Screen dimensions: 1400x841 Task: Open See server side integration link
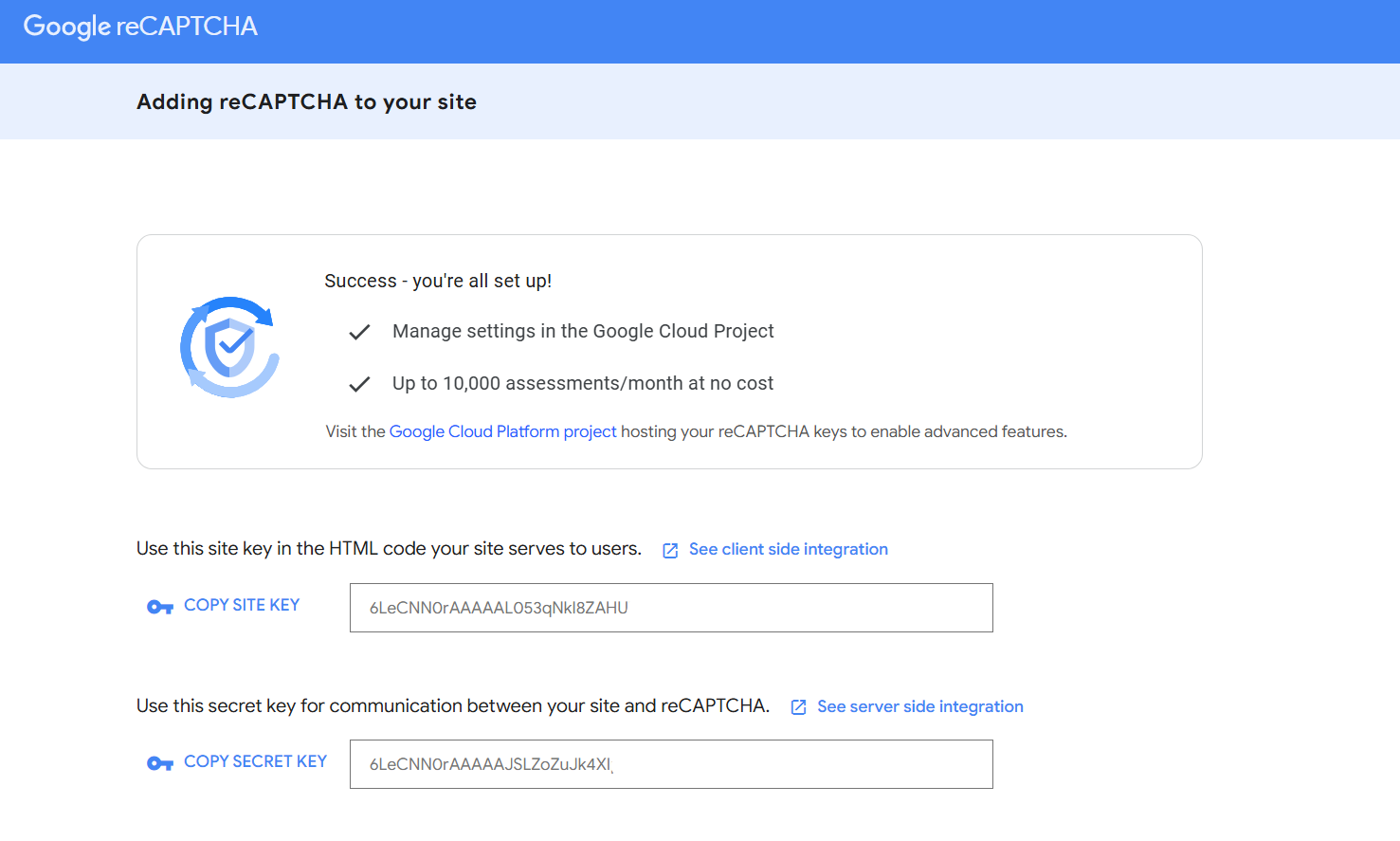click(x=920, y=706)
